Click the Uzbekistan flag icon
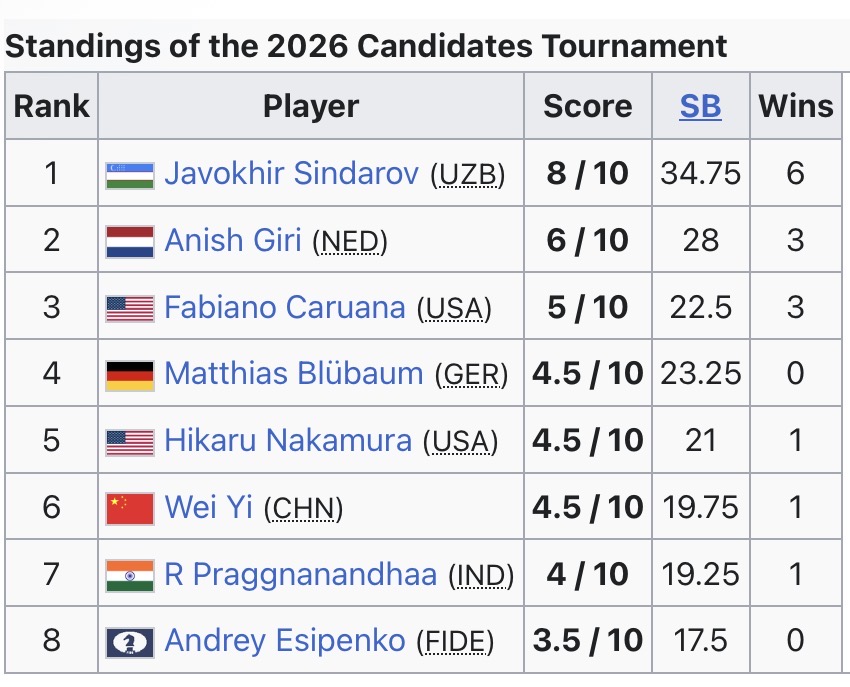850x687 pixels. [x=130, y=174]
